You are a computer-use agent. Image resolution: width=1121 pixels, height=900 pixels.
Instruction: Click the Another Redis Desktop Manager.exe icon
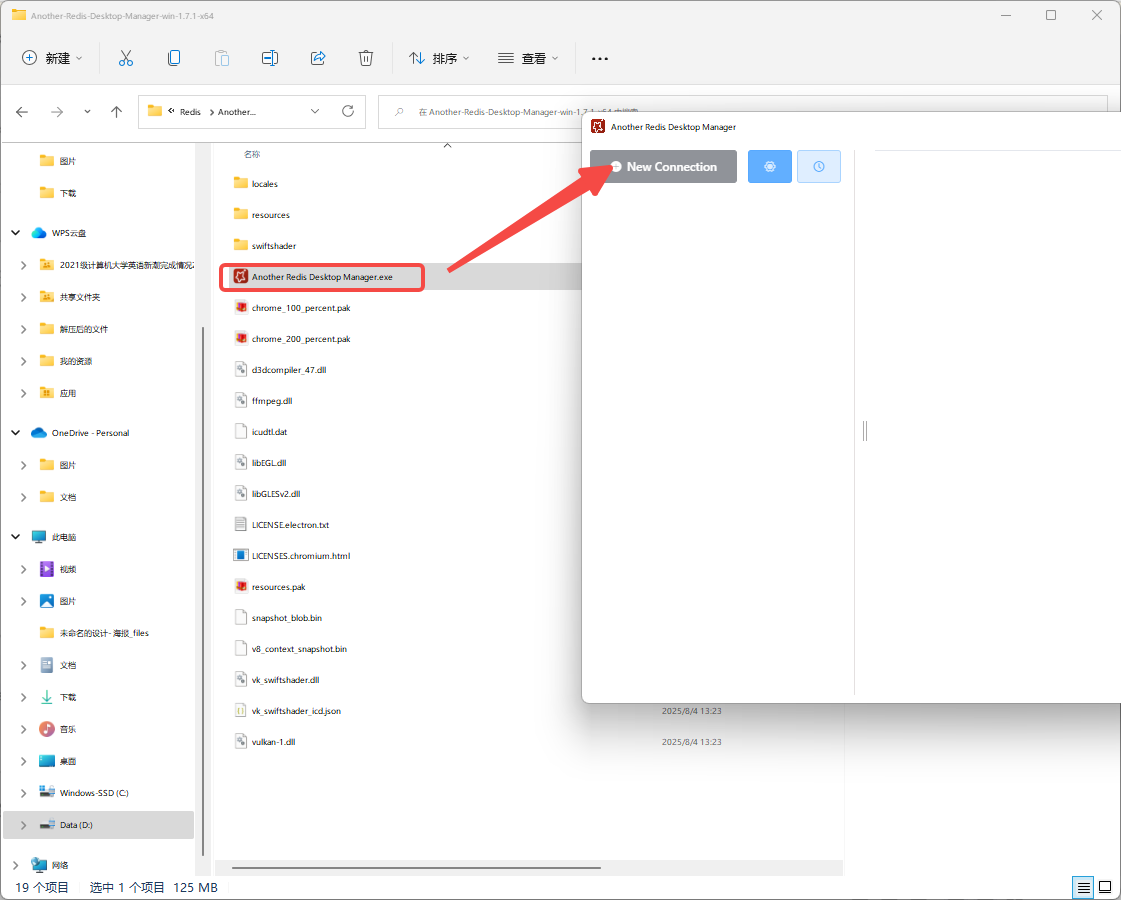[x=241, y=277]
